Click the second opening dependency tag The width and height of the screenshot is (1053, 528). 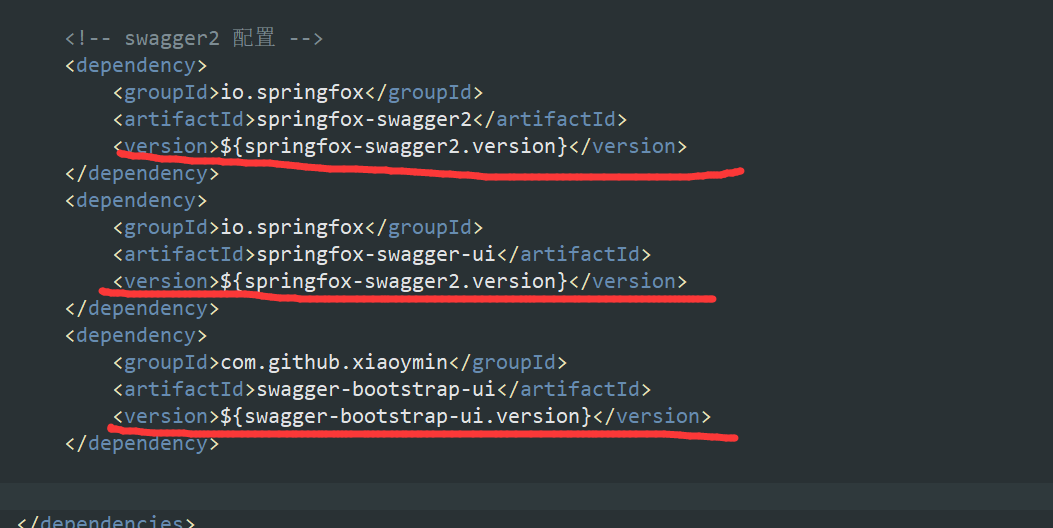coord(136,200)
